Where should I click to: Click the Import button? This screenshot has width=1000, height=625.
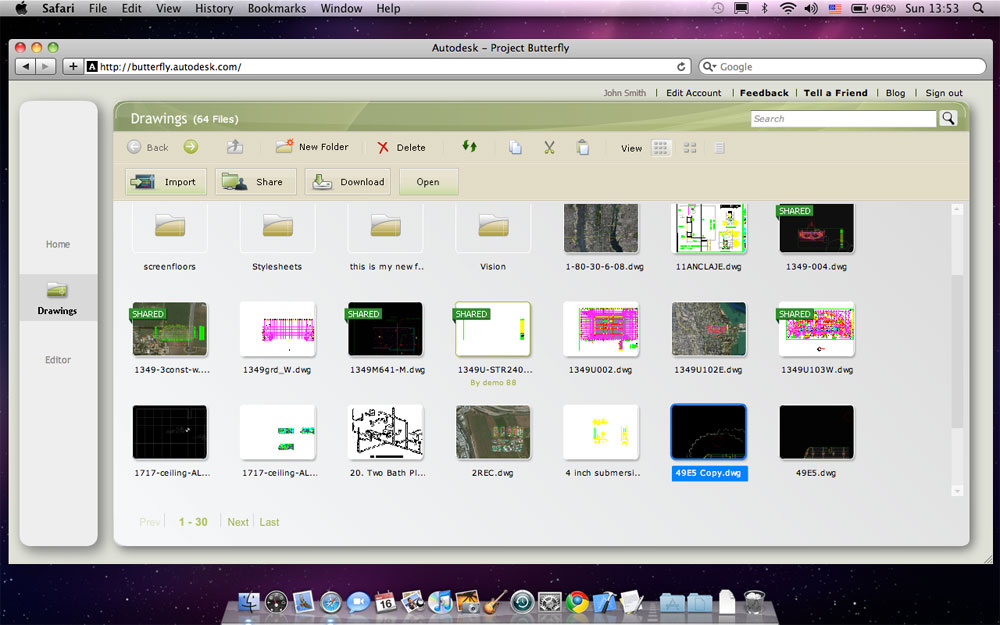[166, 182]
